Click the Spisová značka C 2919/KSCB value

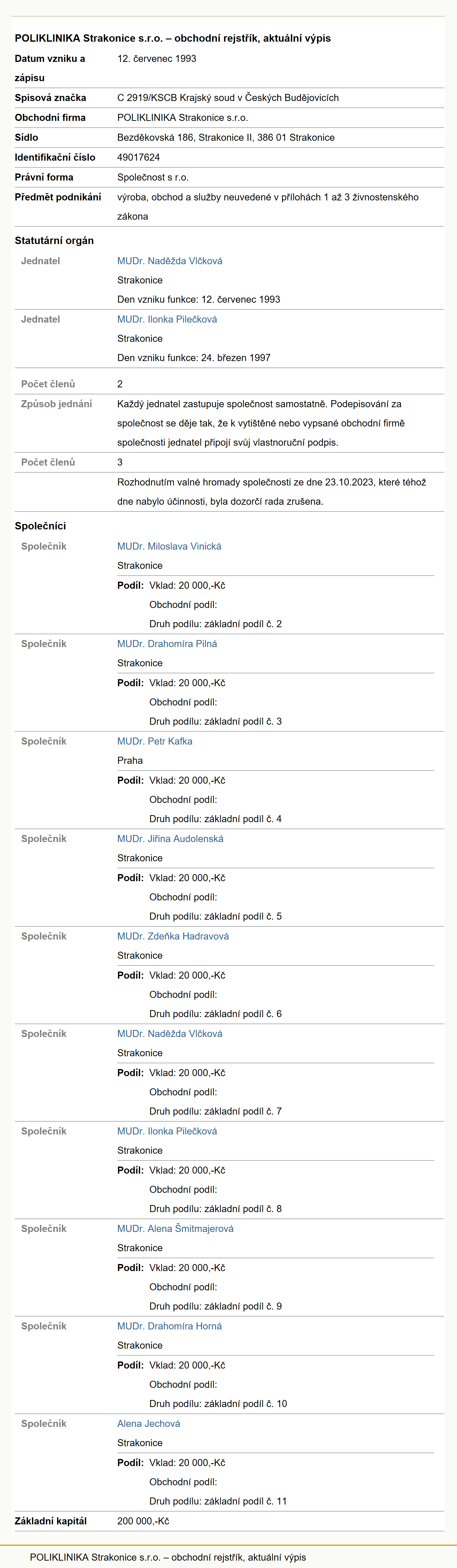tap(228, 97)
